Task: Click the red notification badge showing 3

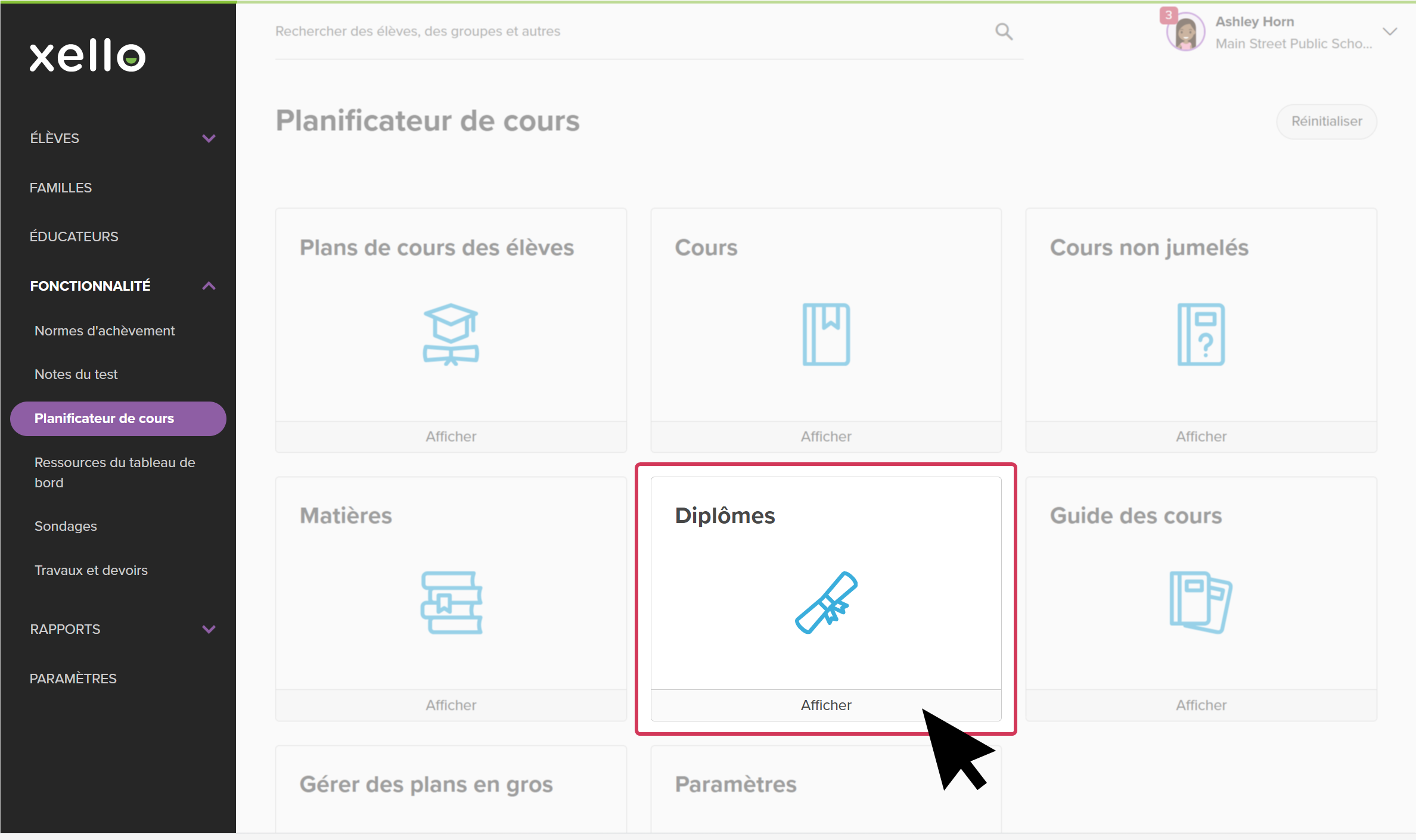Action: coord(1168,15)
